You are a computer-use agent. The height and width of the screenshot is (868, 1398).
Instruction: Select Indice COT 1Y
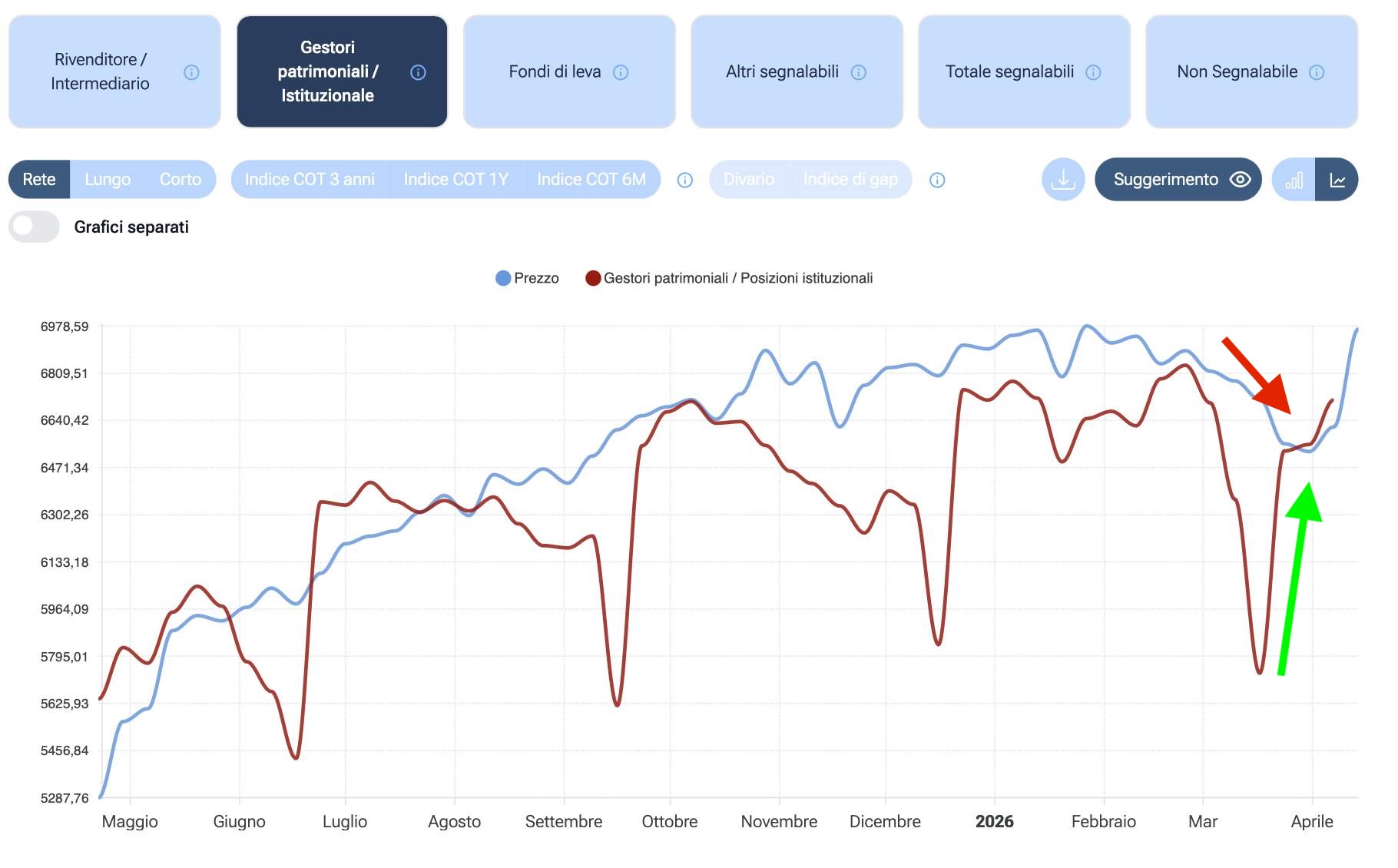click(x=456, y=180)
